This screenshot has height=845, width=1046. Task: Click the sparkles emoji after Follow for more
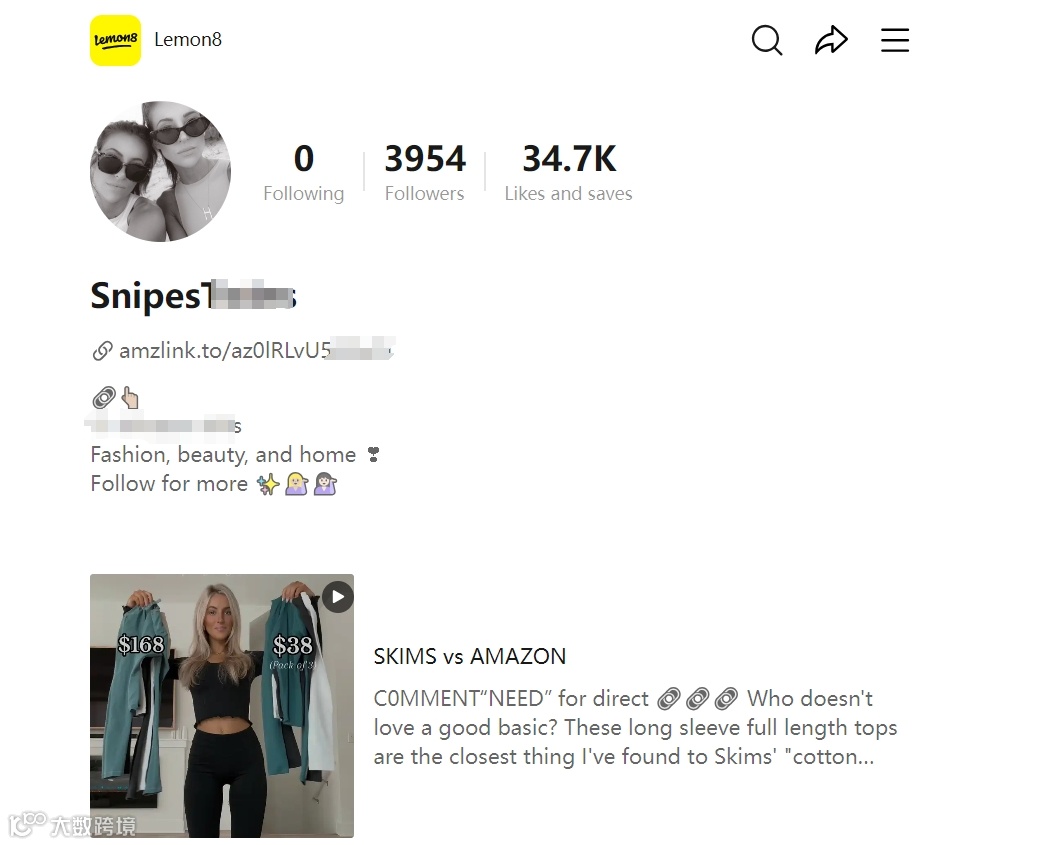(268, 484)
